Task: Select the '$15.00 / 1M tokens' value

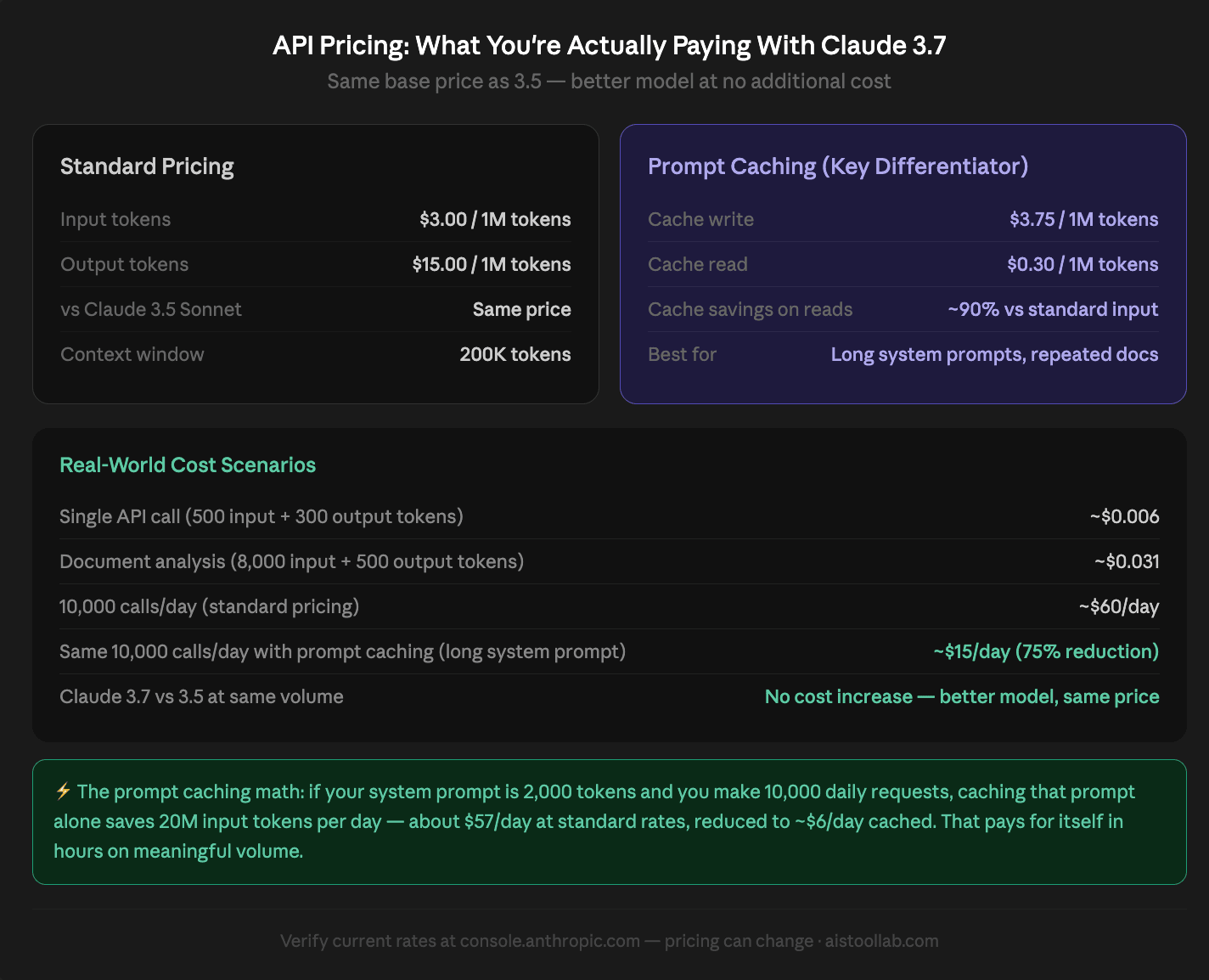Action: pos(492,264)
